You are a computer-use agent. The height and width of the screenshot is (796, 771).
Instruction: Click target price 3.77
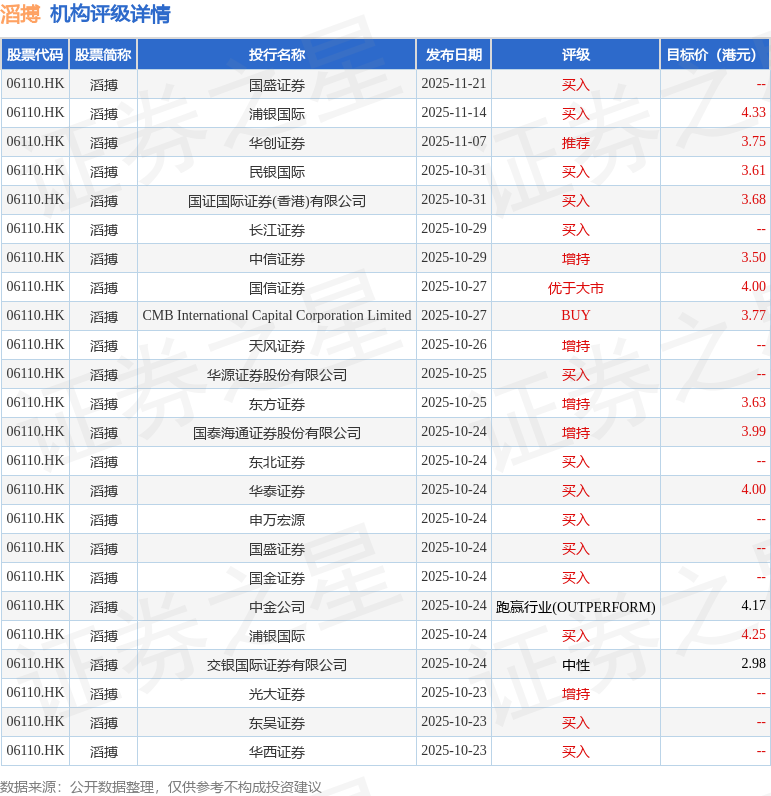753,316
